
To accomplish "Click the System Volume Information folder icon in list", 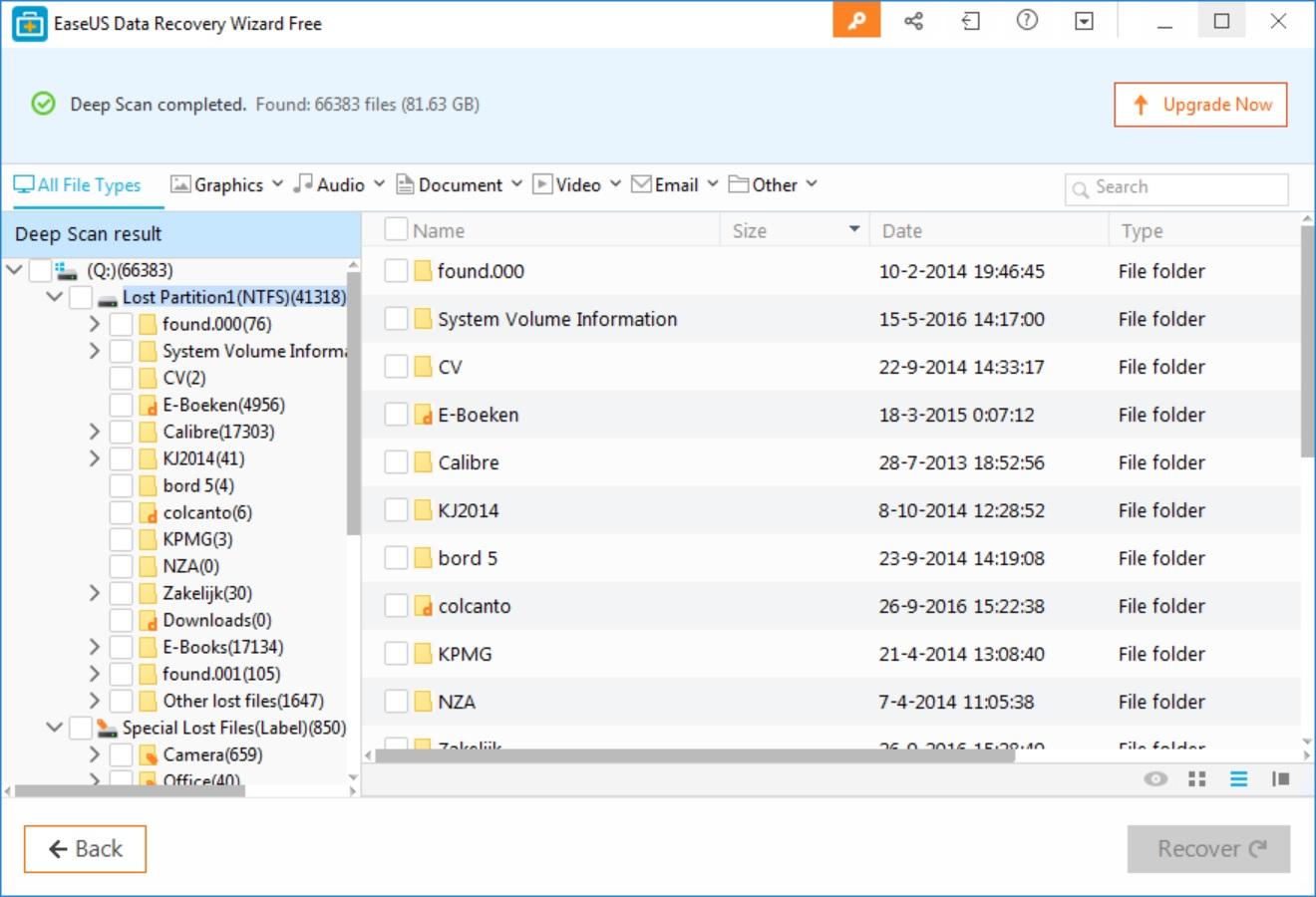I will (x=423, y=318).
